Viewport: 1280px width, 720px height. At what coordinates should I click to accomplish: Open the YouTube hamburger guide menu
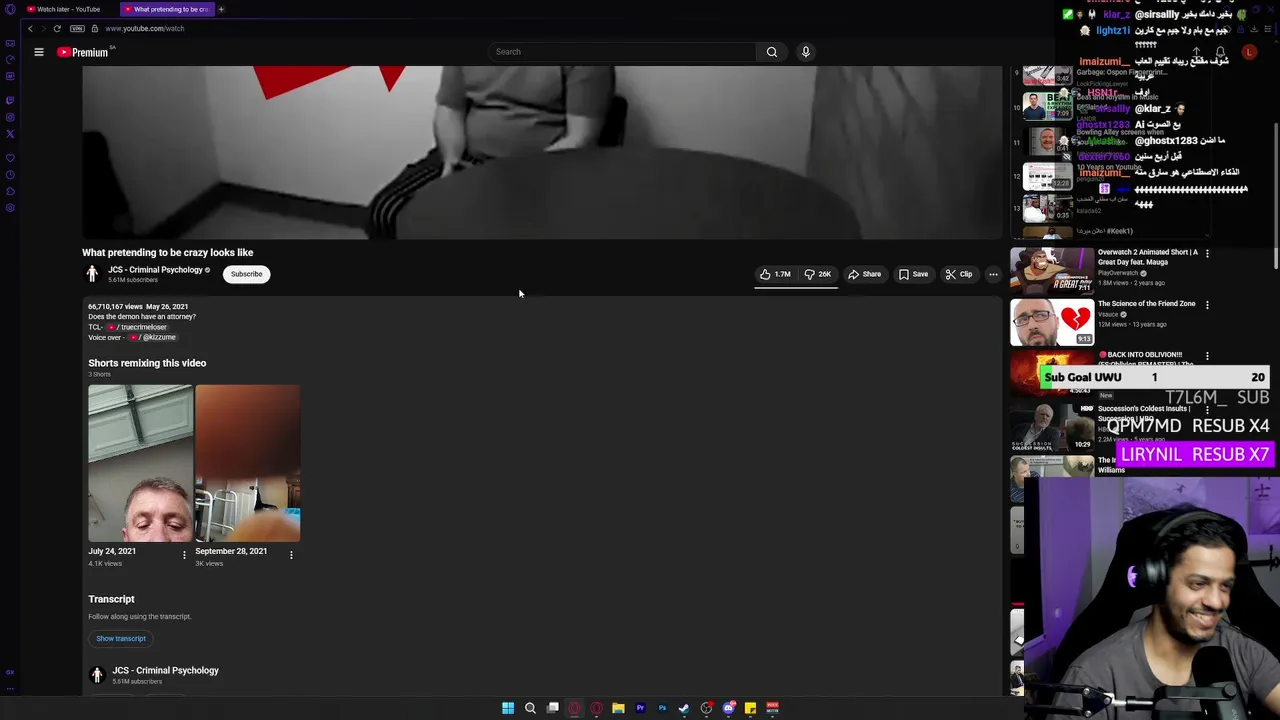(39, 52)
